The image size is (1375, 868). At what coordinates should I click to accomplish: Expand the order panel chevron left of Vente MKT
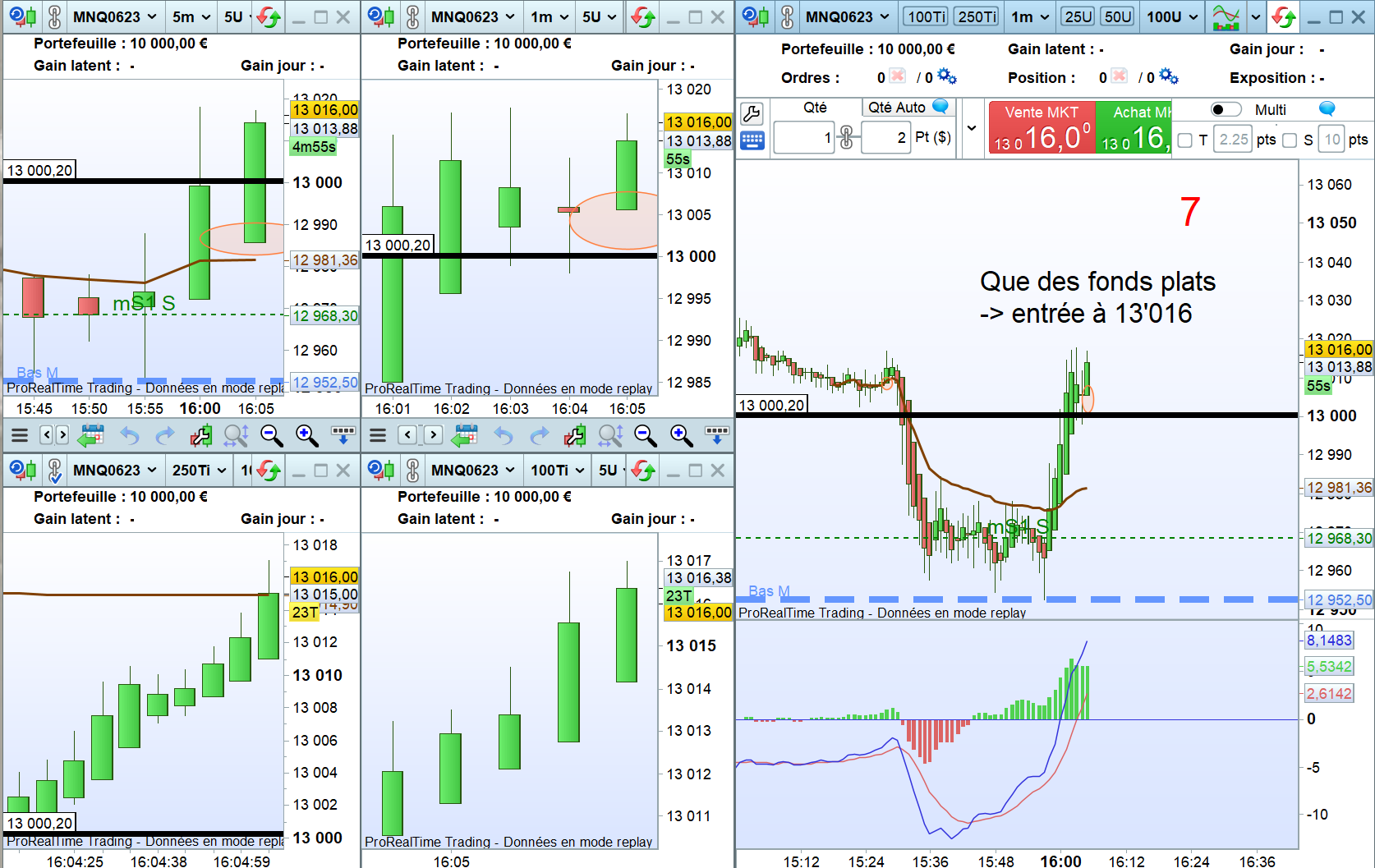(973, 127)
